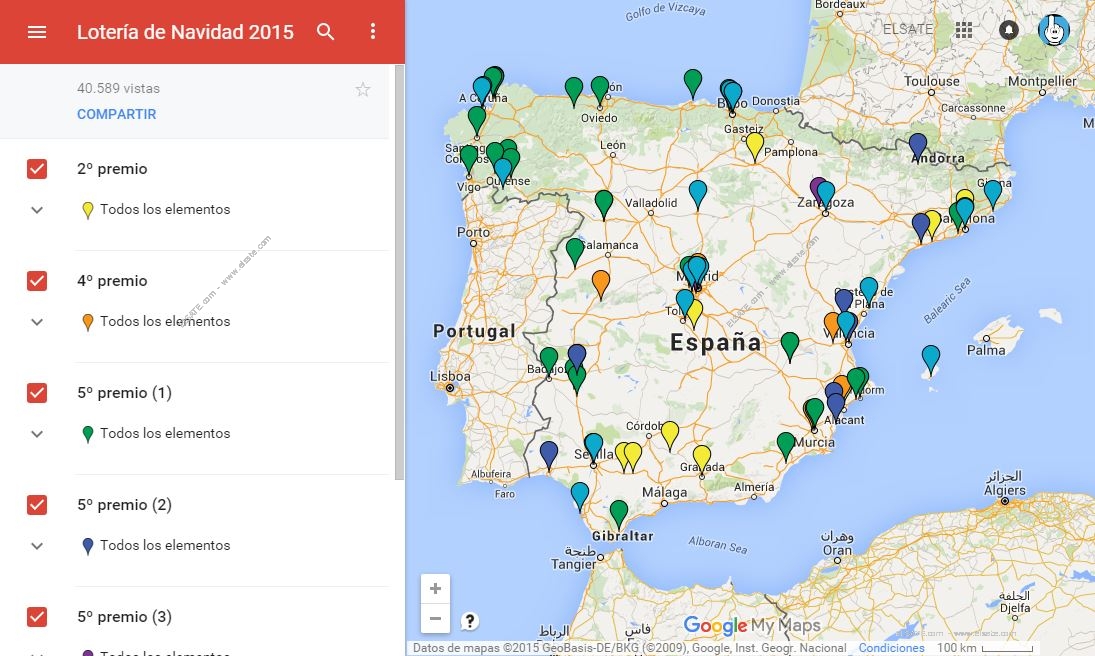Click the green pin on the Cantabrian coast
The image size is (1095, 656).
(x=693, y=82)
